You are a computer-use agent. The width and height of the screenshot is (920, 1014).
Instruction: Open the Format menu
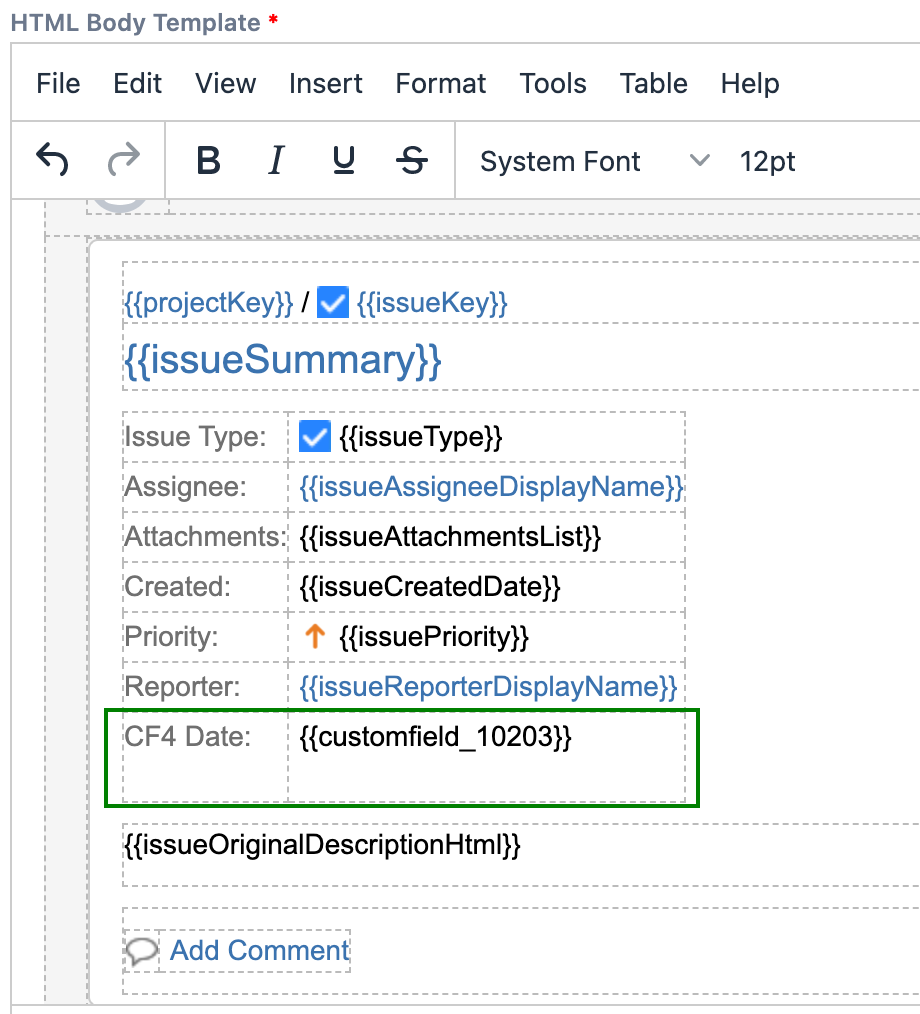pos(441,84)
